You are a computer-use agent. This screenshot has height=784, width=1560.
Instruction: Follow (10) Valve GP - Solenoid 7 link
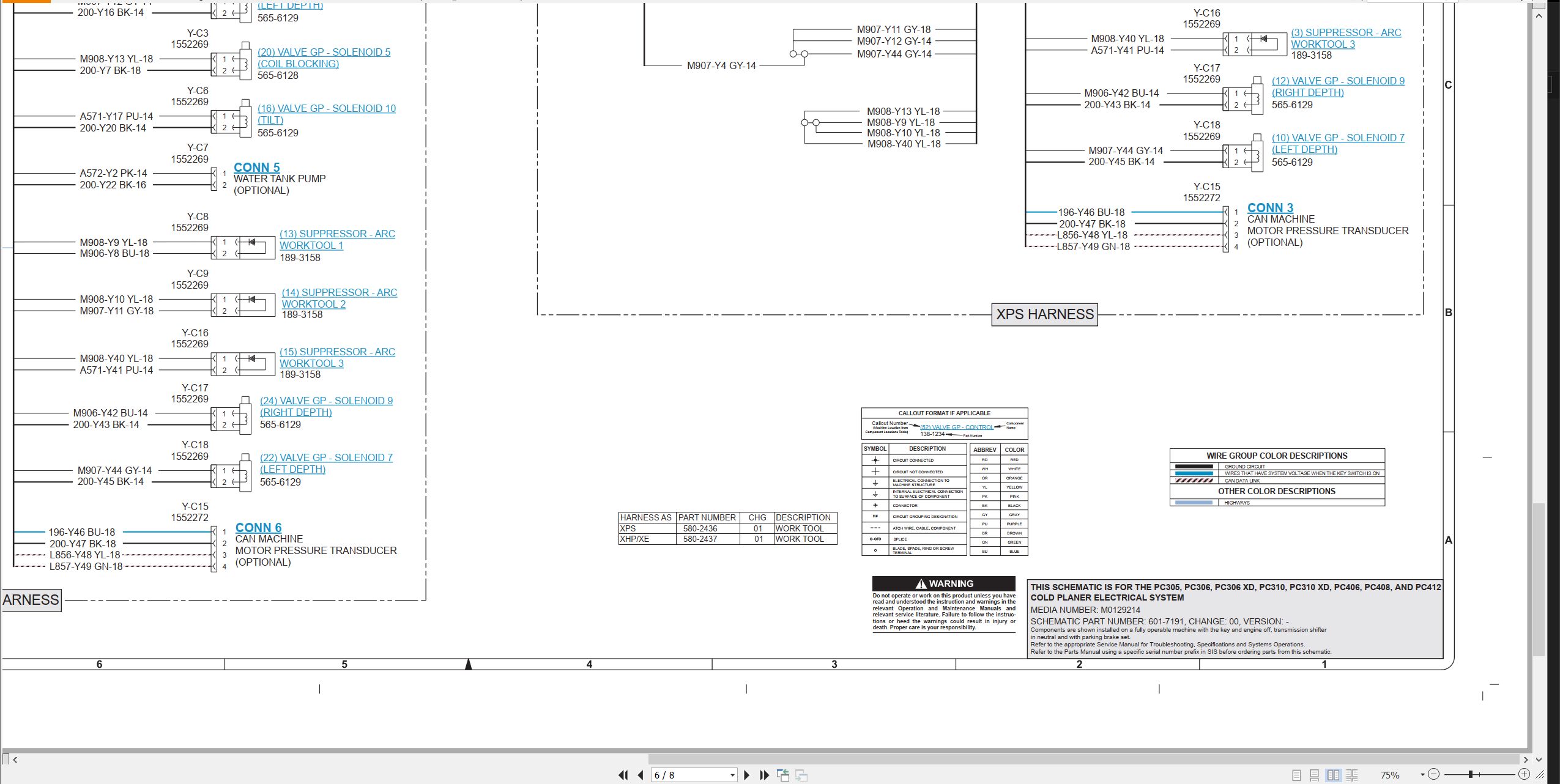tap(1338, 144)
